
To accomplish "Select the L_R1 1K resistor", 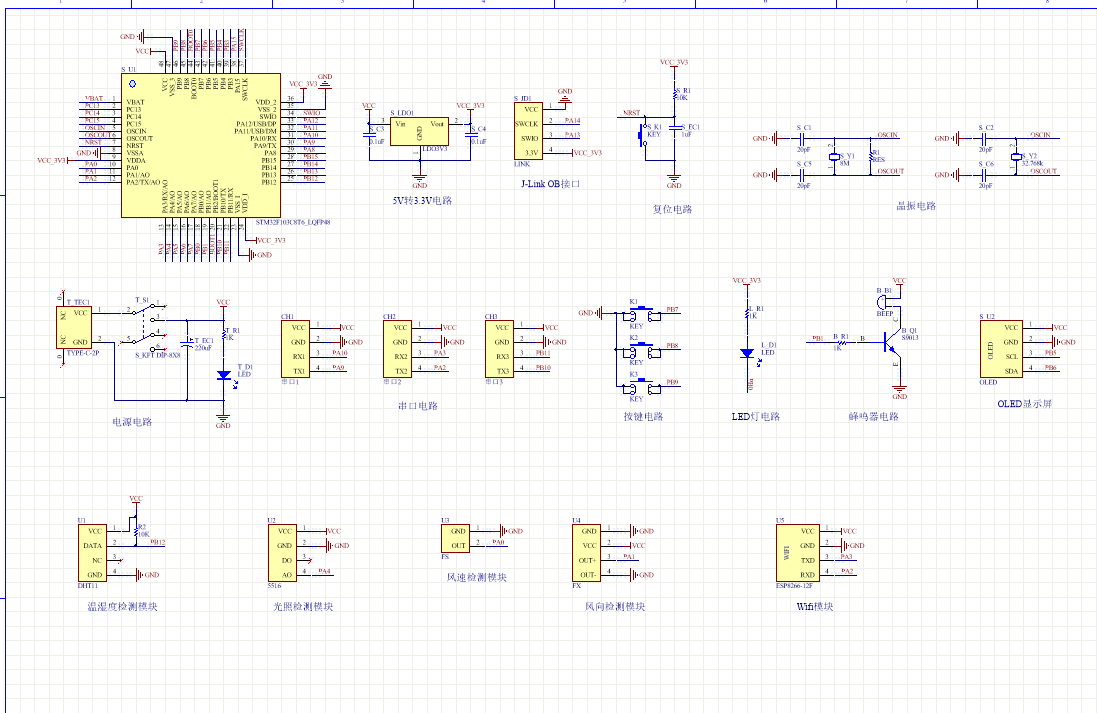I will tap(748, 313).
